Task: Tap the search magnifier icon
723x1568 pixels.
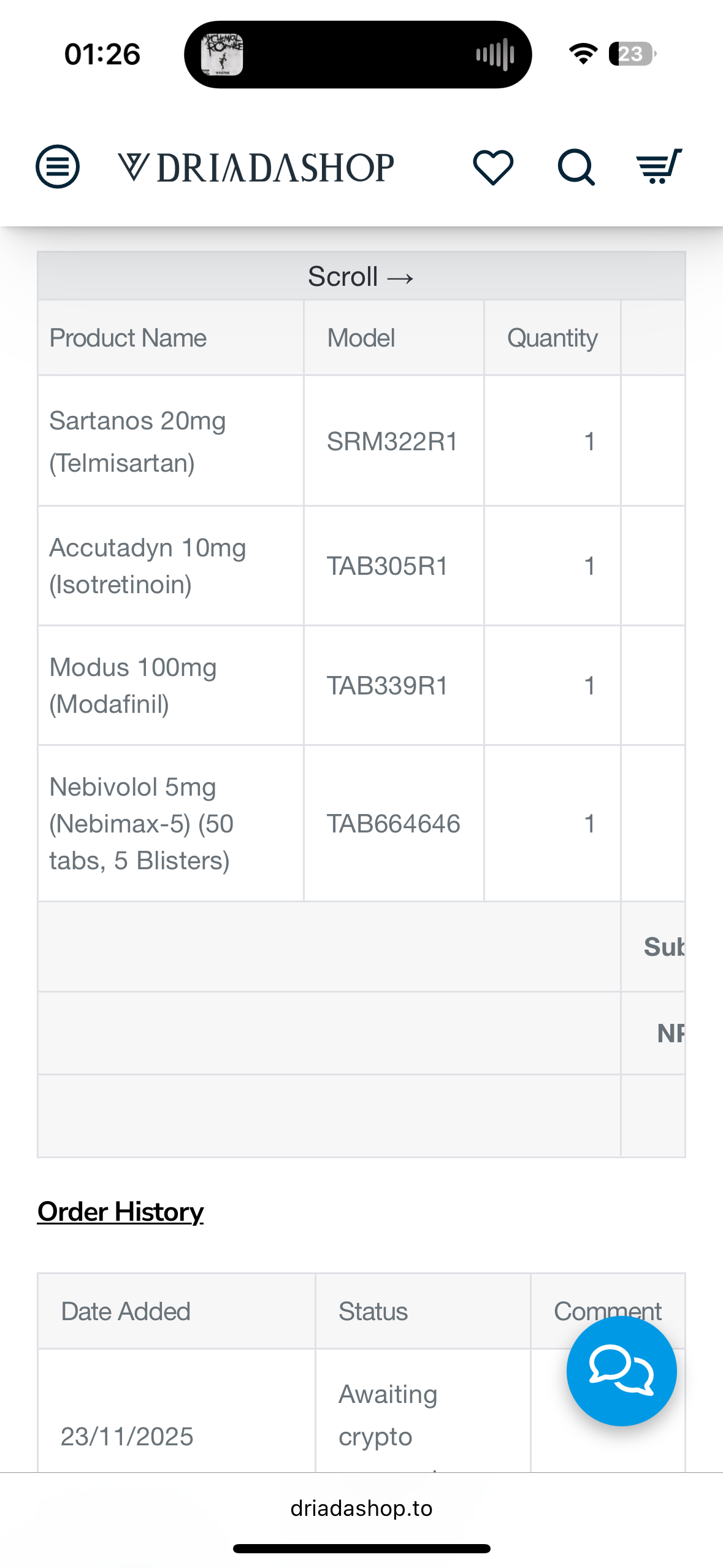Action: (x=576, y=167)
